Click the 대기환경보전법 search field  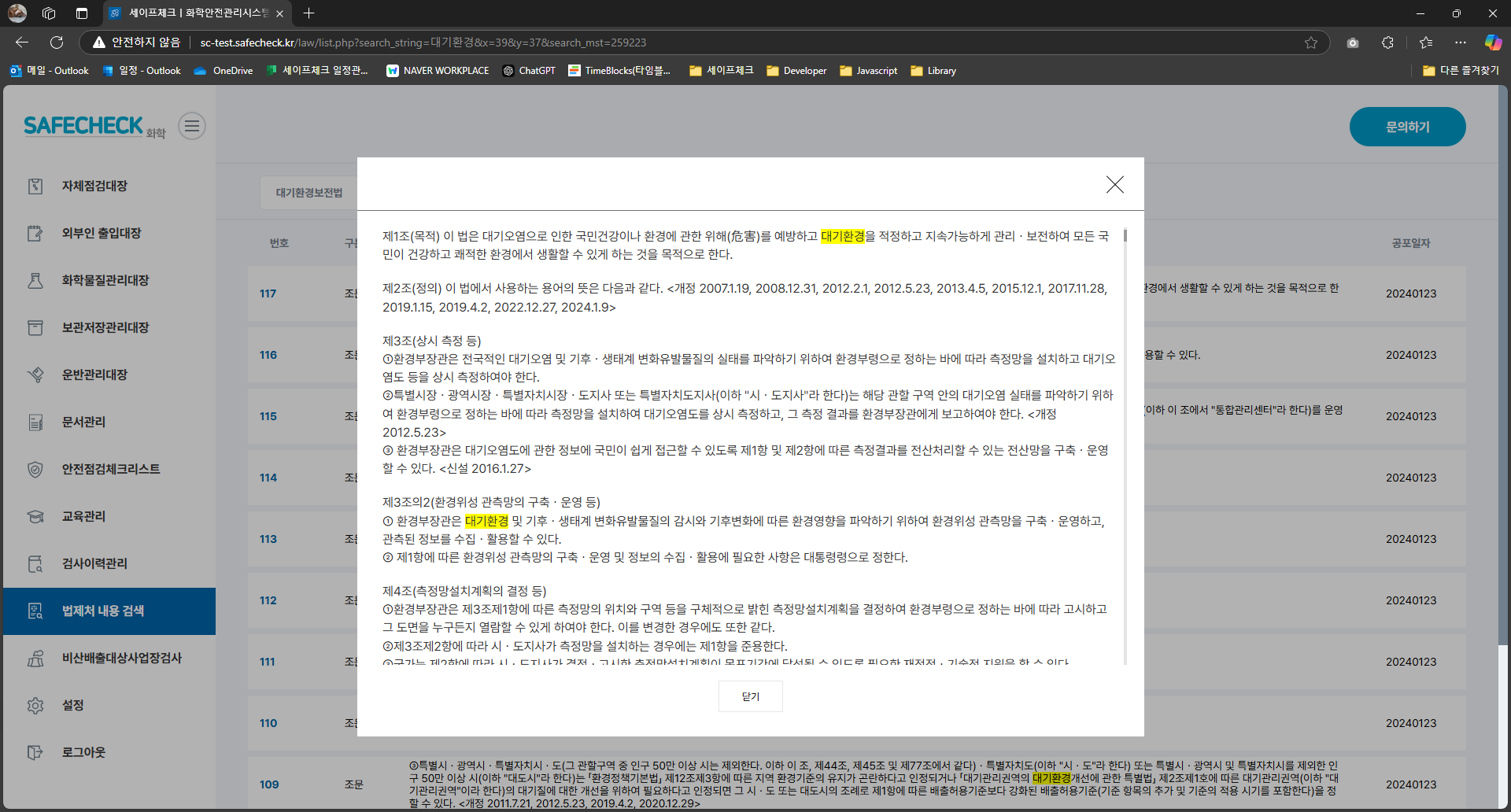coord(308,193)
